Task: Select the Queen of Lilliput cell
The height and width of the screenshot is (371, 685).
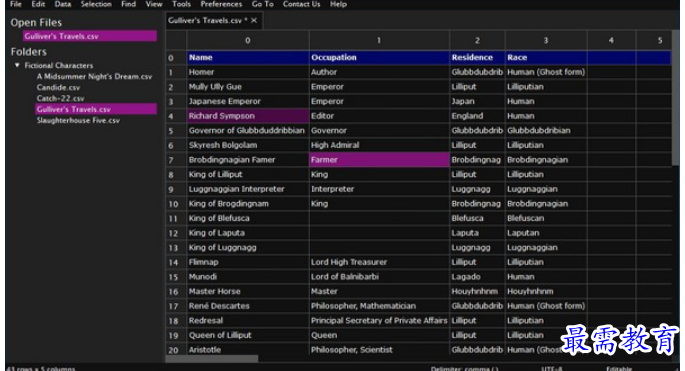Action: coord(248,335)
